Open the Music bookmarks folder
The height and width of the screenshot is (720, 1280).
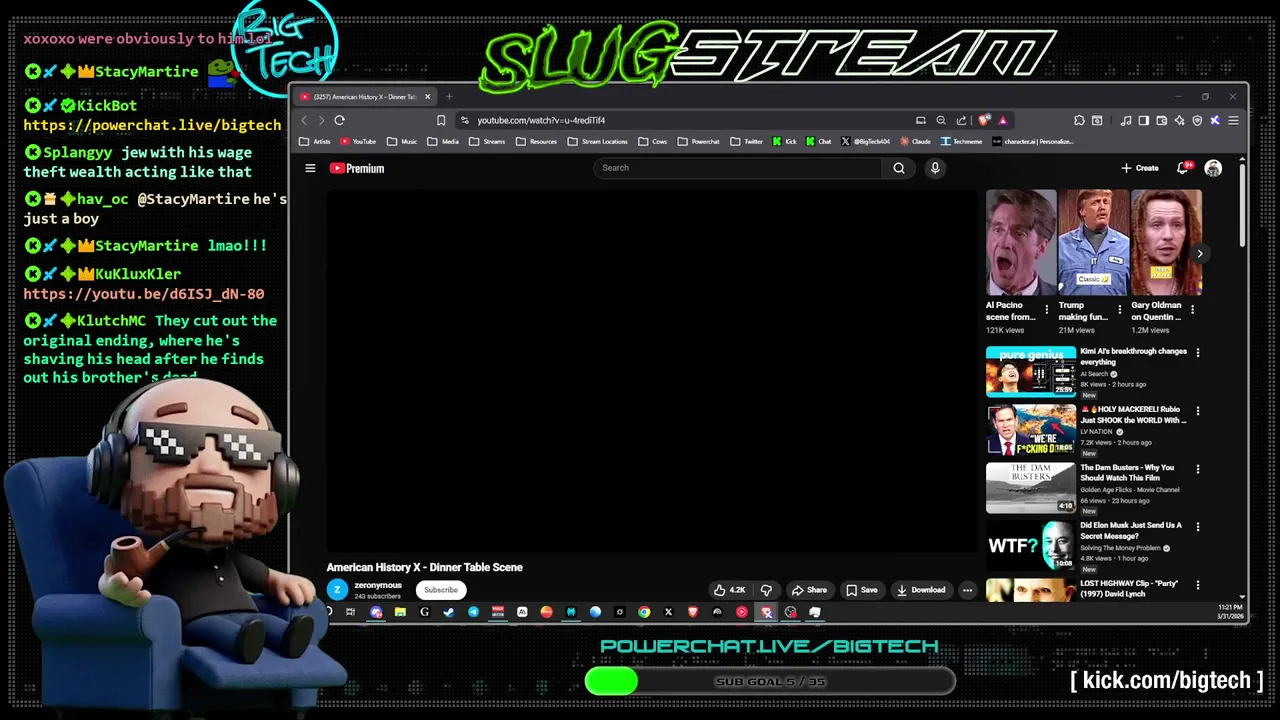pos(402,142)
